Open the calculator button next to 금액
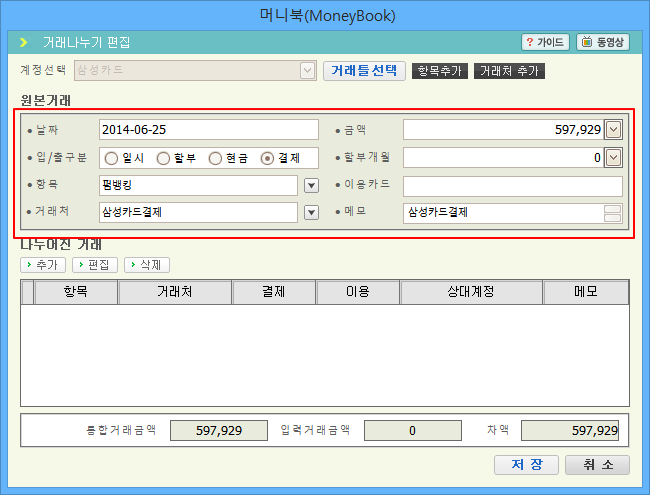 tap(614, 129)
